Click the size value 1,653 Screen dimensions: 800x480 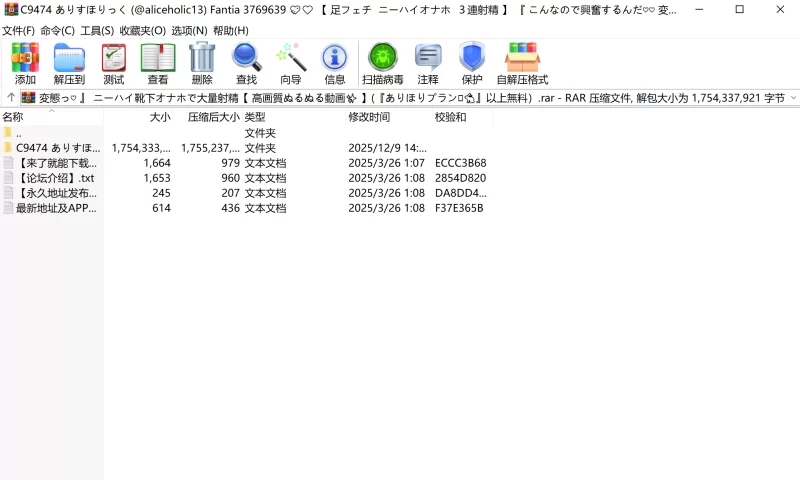157,178
